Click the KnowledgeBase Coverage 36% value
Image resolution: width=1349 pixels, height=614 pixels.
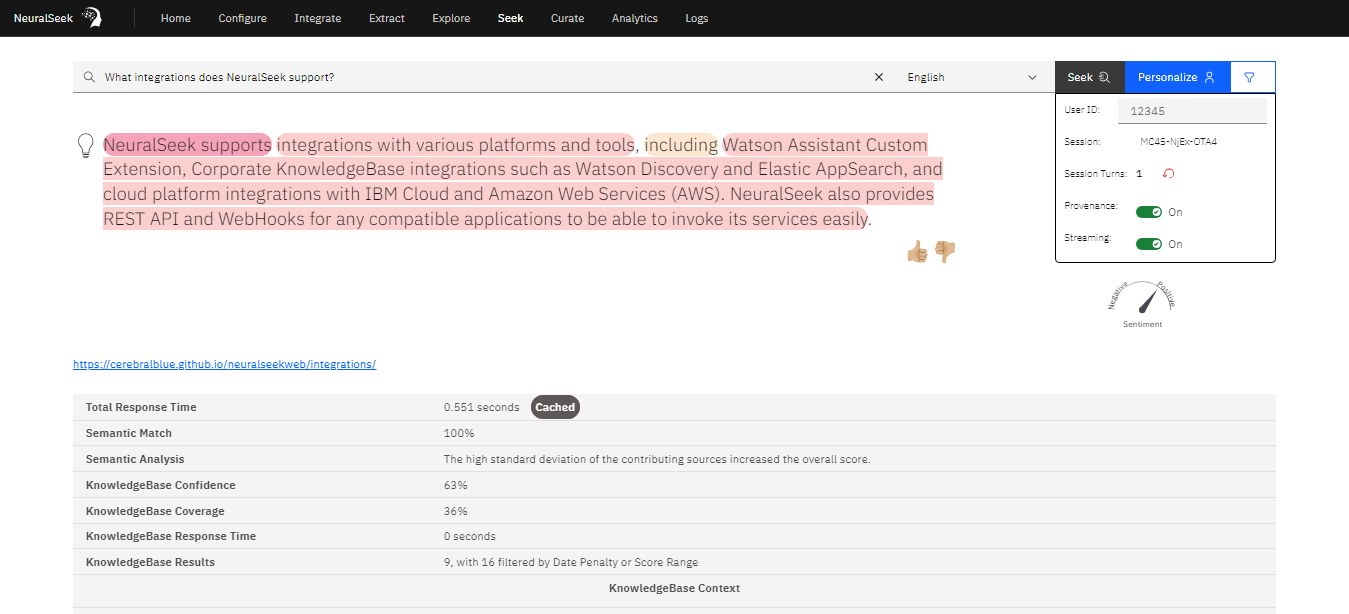[x=456, y=511]
